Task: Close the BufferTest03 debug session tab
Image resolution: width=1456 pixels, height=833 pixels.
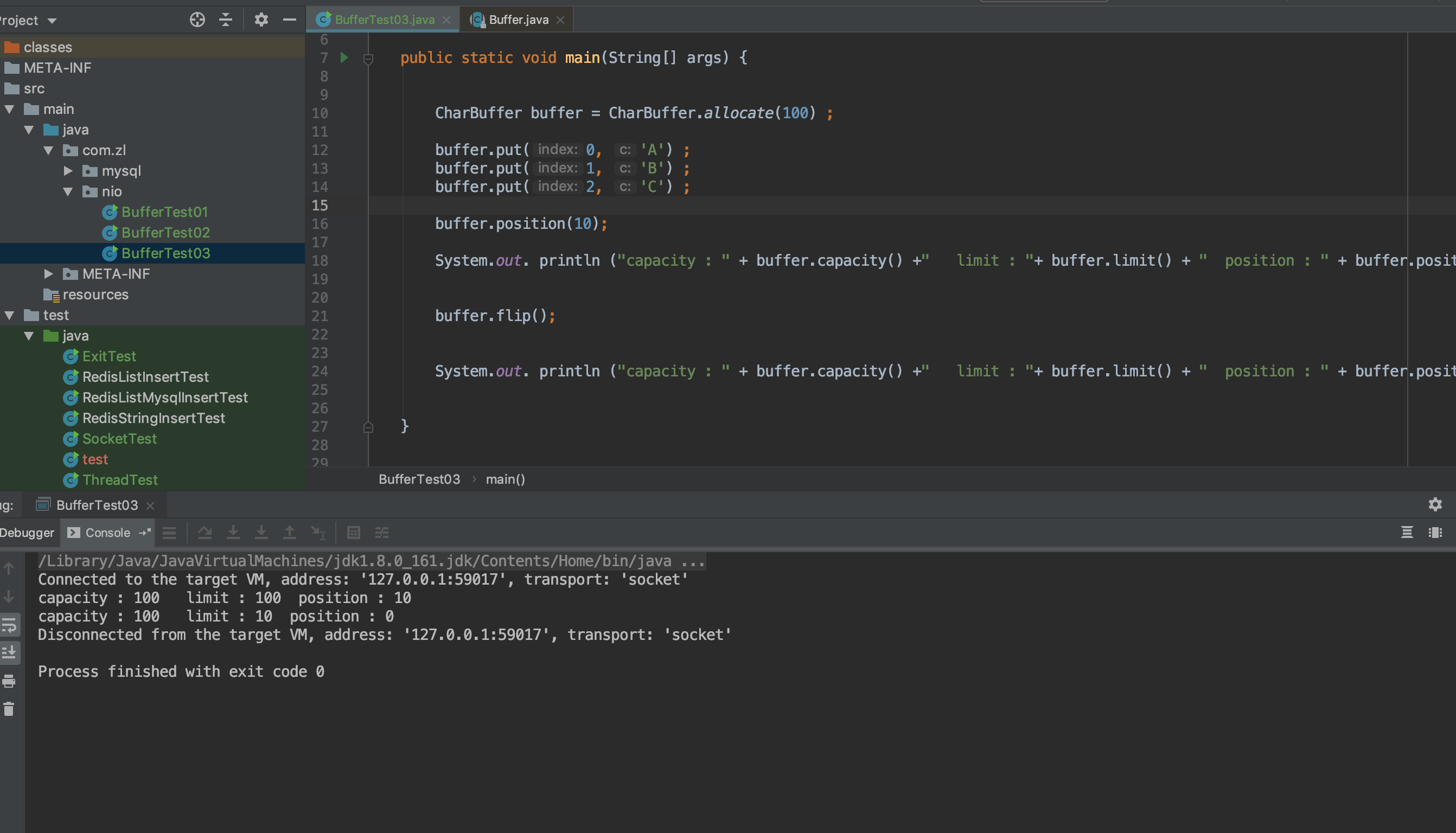Action: (150, 506)
